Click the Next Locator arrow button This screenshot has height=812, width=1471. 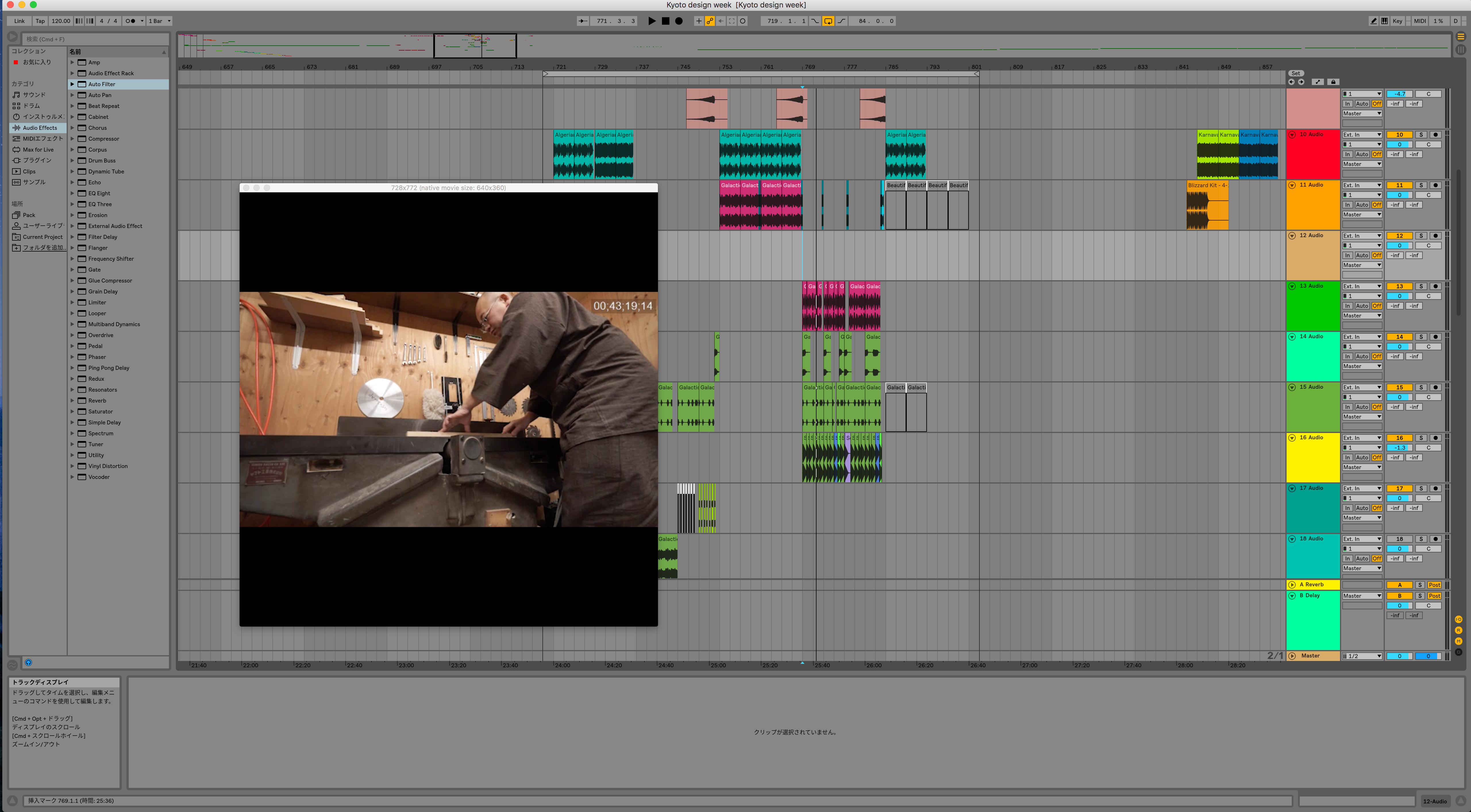coord(1301,82)
